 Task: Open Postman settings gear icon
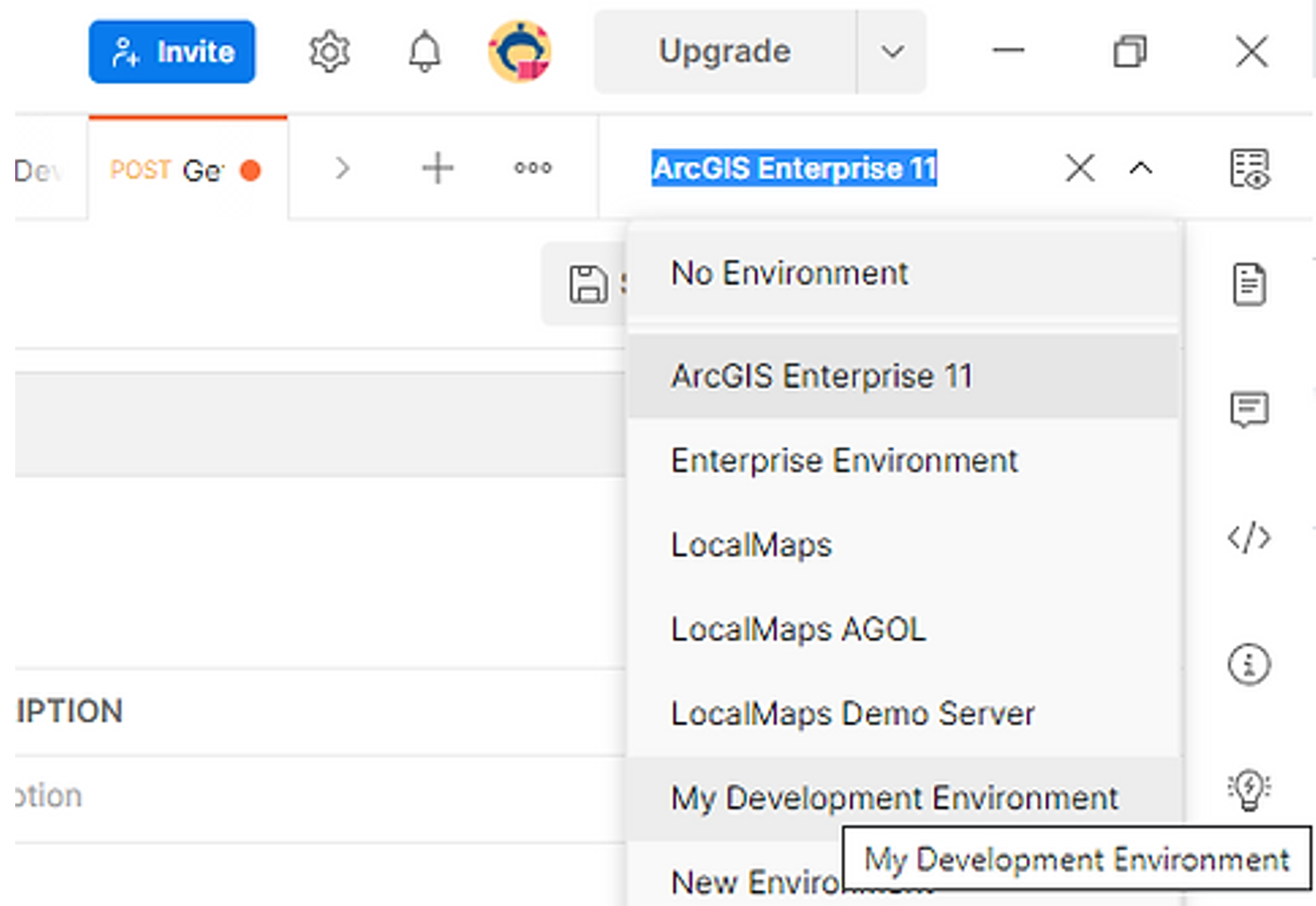coord(330,51)
